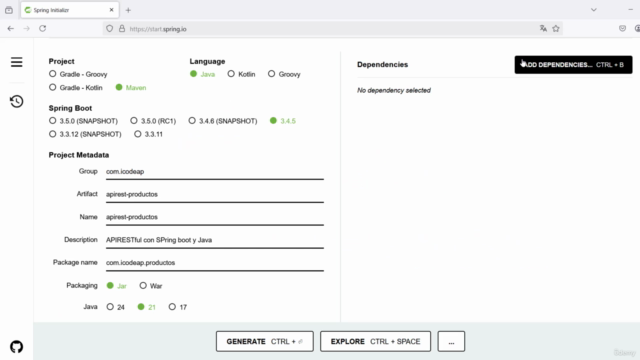The image size is (640, 360).
Task: Choose Spring Boot 3.5.0 (RC1)
Action: (x=153, y=121)
